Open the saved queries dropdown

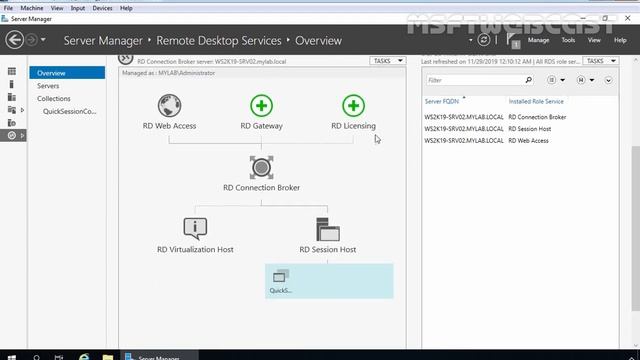tap(585, 80)
